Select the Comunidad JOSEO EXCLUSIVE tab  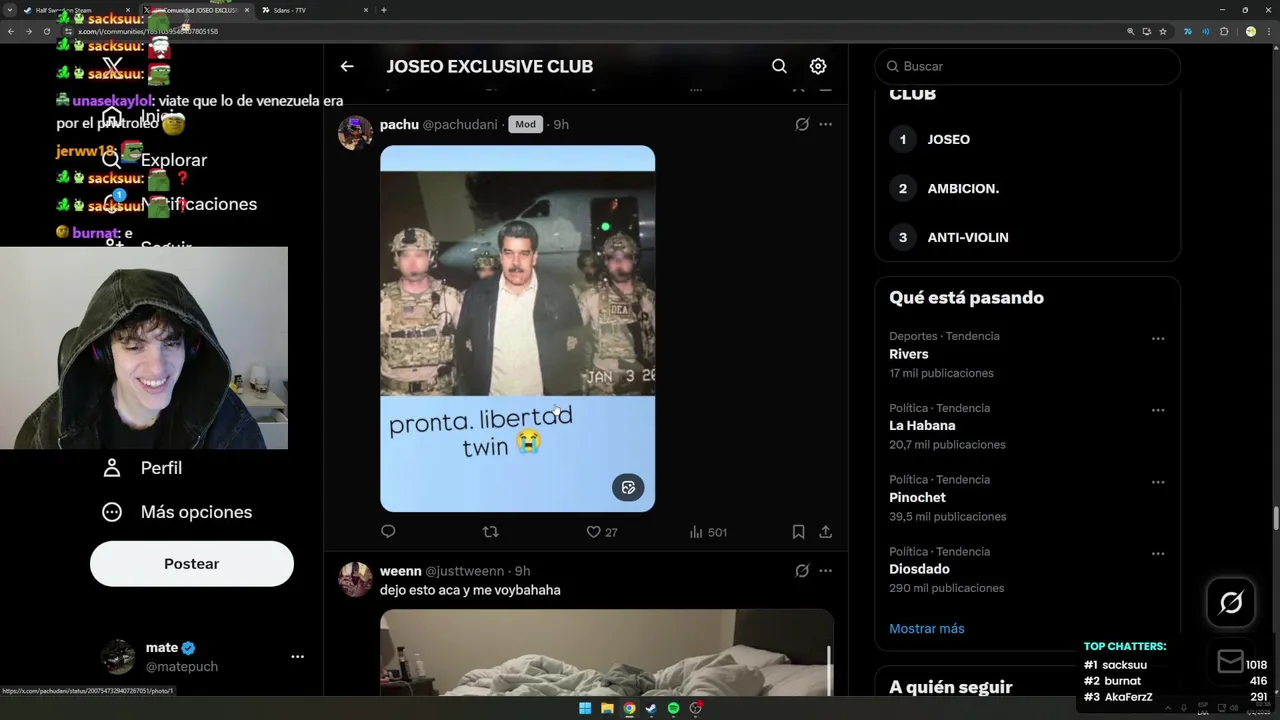click(196, 10)
